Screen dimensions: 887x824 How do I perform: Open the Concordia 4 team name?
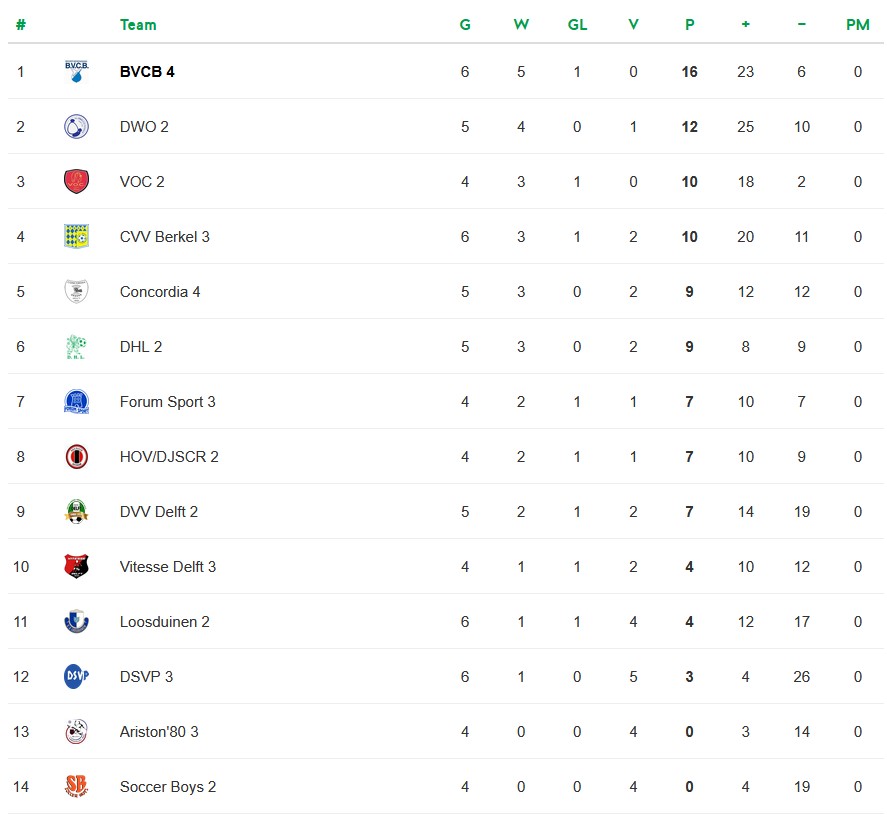[160, 292]
